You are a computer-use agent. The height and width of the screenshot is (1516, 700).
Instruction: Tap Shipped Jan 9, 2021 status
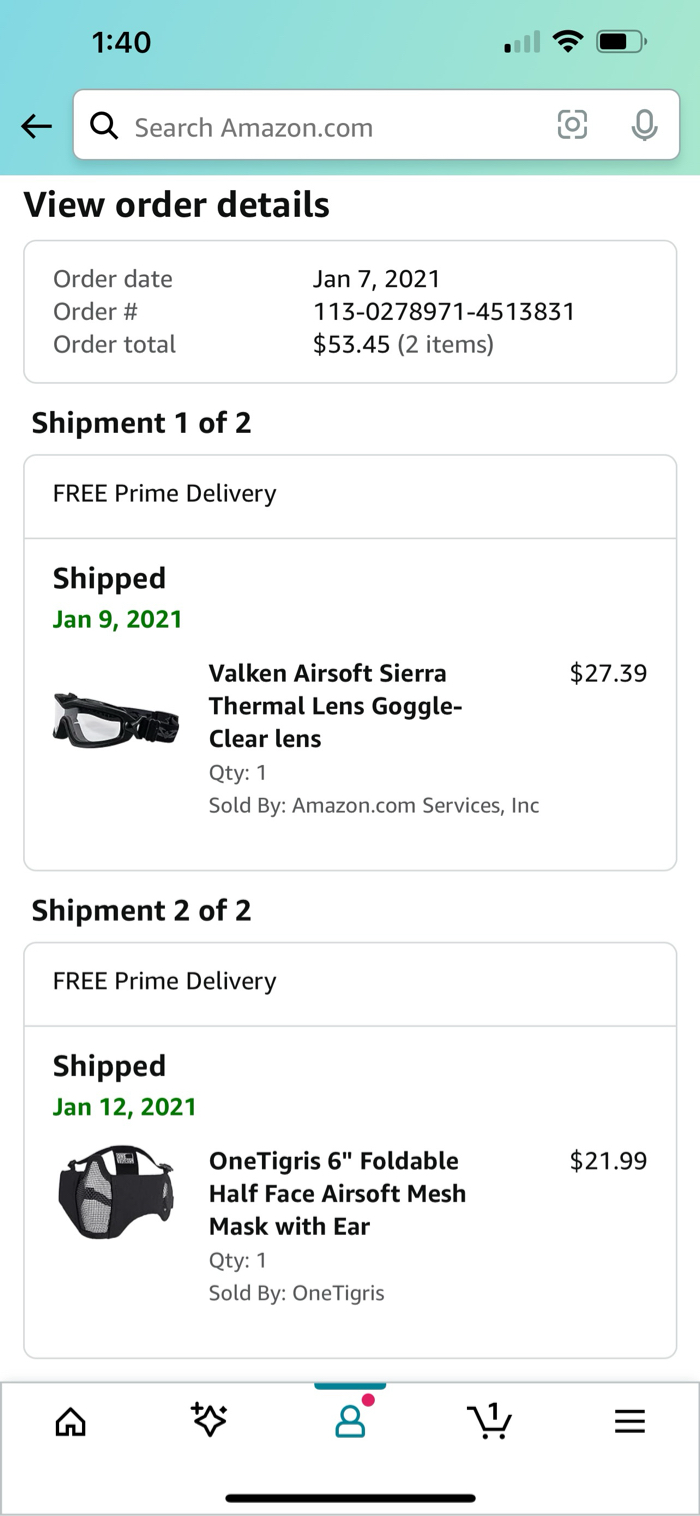(x=117, y=598)
